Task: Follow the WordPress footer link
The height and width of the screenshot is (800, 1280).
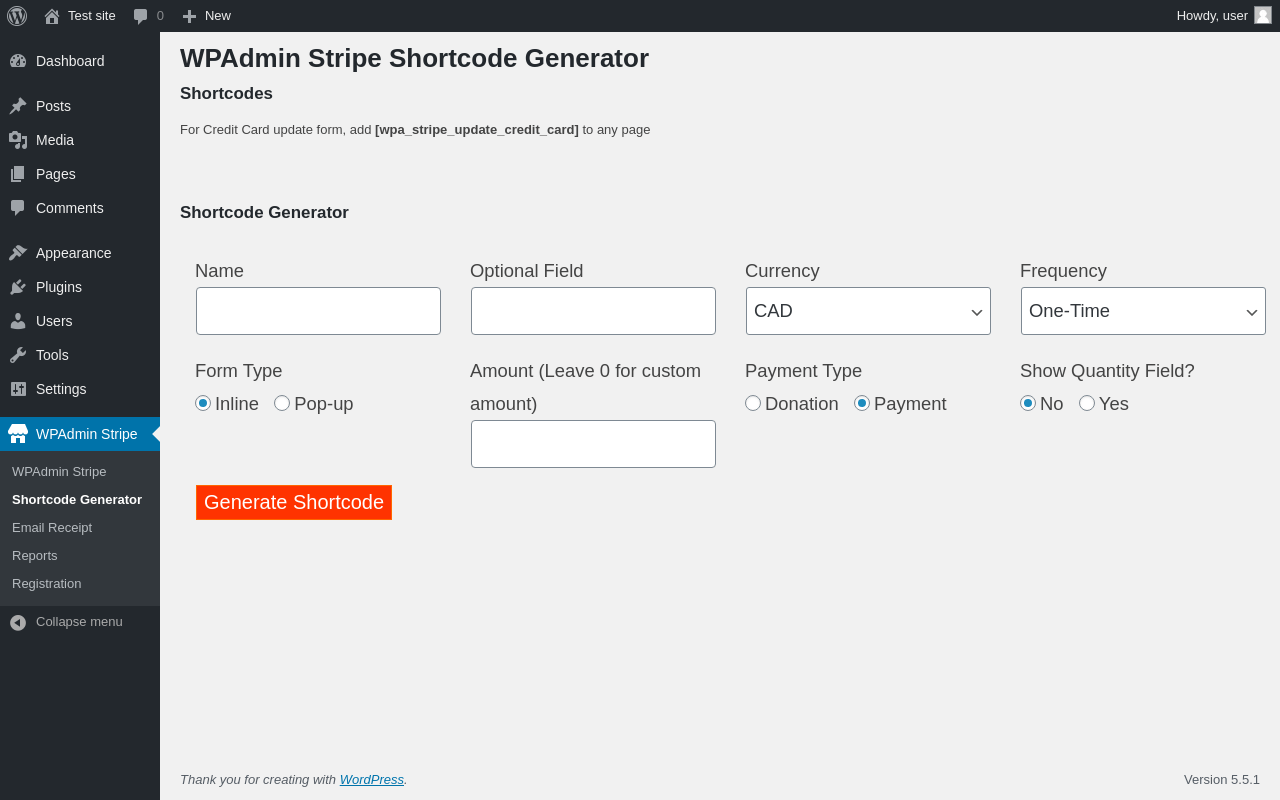Action: (x=372, y=779)
